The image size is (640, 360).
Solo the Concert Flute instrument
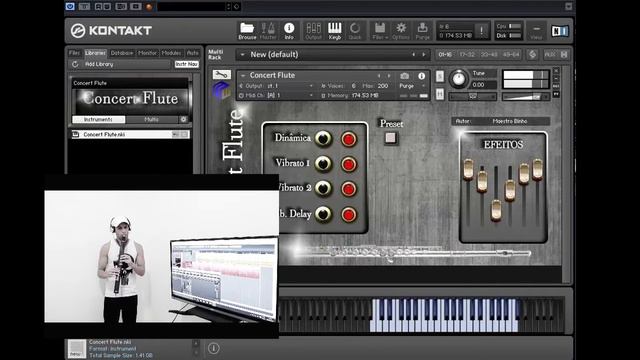point(440,76)
